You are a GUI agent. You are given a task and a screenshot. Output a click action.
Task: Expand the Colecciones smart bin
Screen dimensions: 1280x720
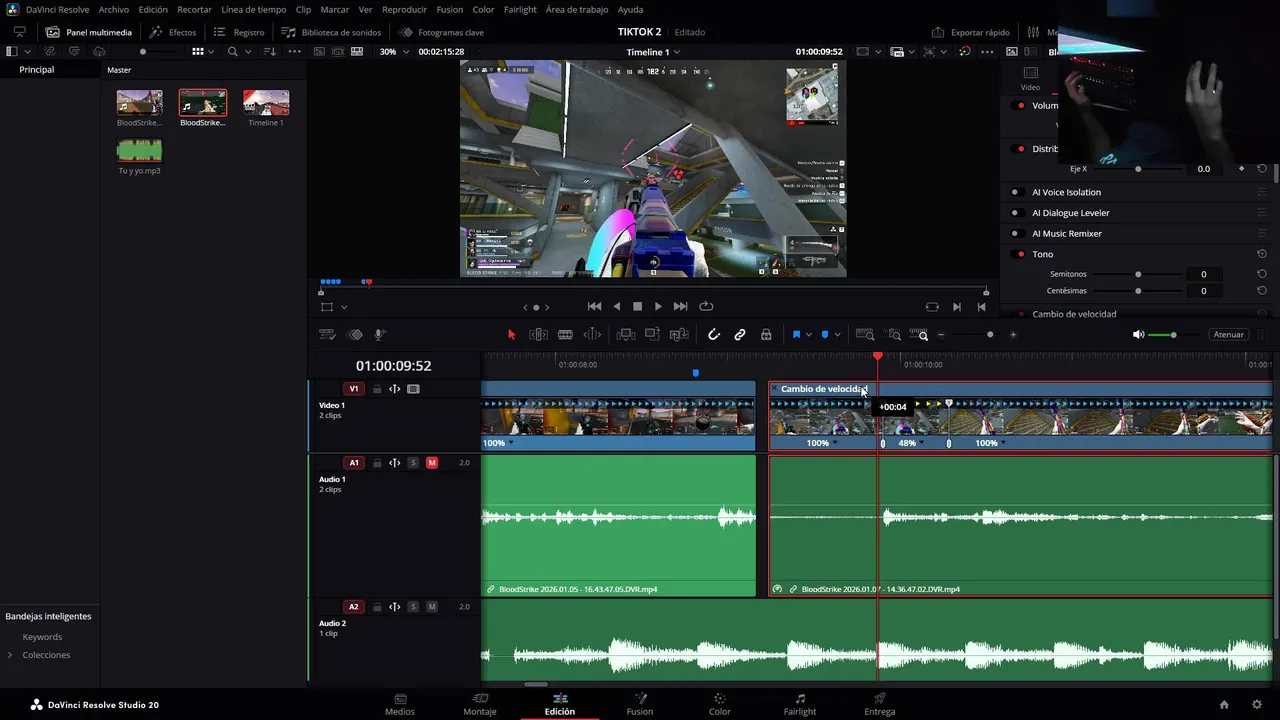[10, 655]
